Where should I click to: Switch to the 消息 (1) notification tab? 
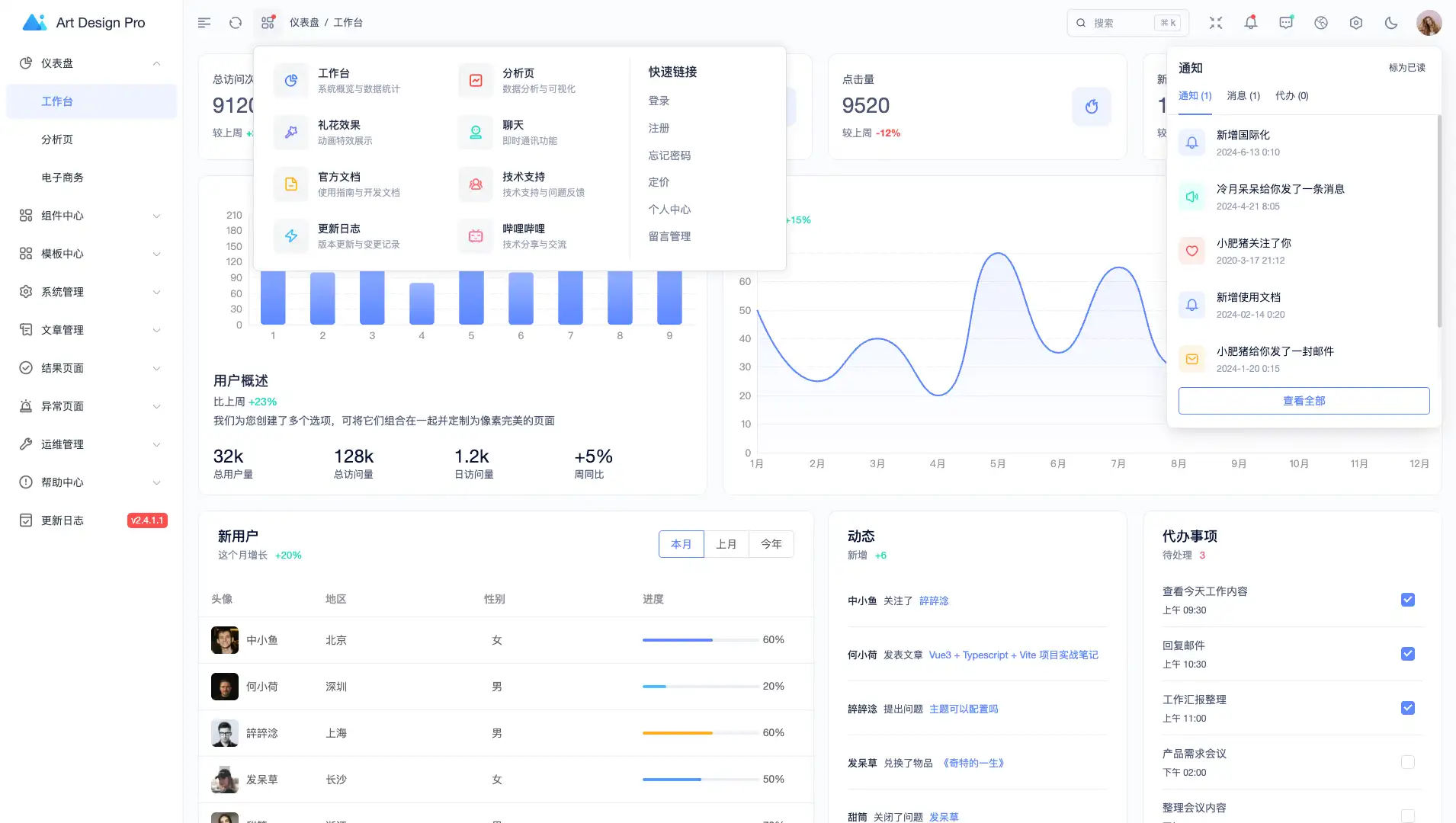click(1243, 96)
